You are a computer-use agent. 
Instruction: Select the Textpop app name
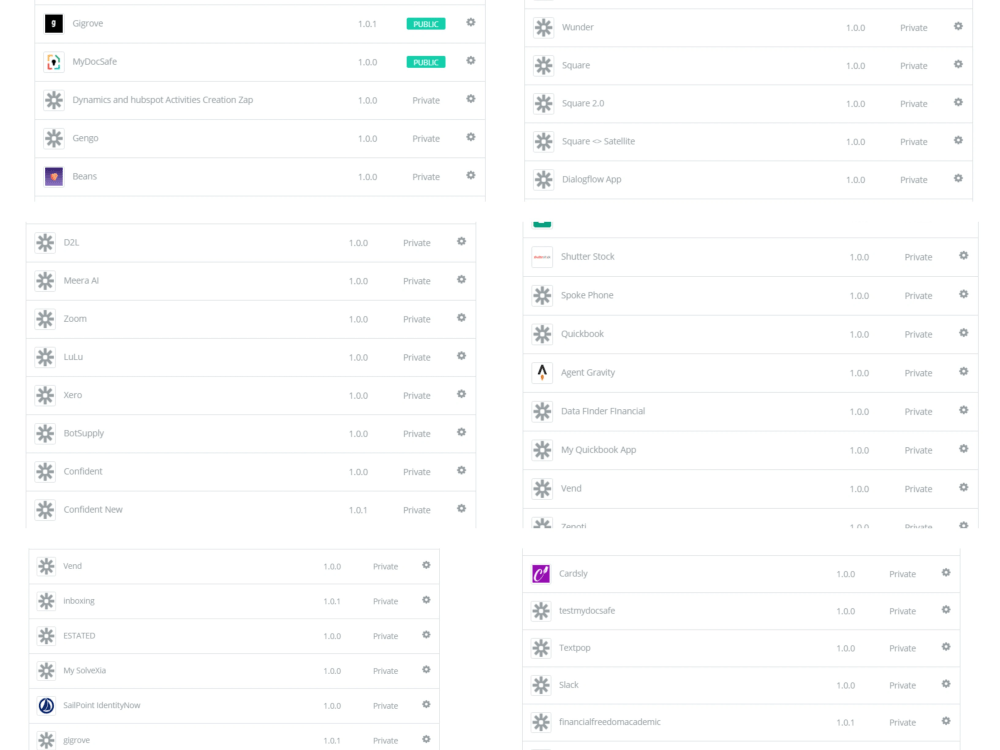[x=575, y=647]
